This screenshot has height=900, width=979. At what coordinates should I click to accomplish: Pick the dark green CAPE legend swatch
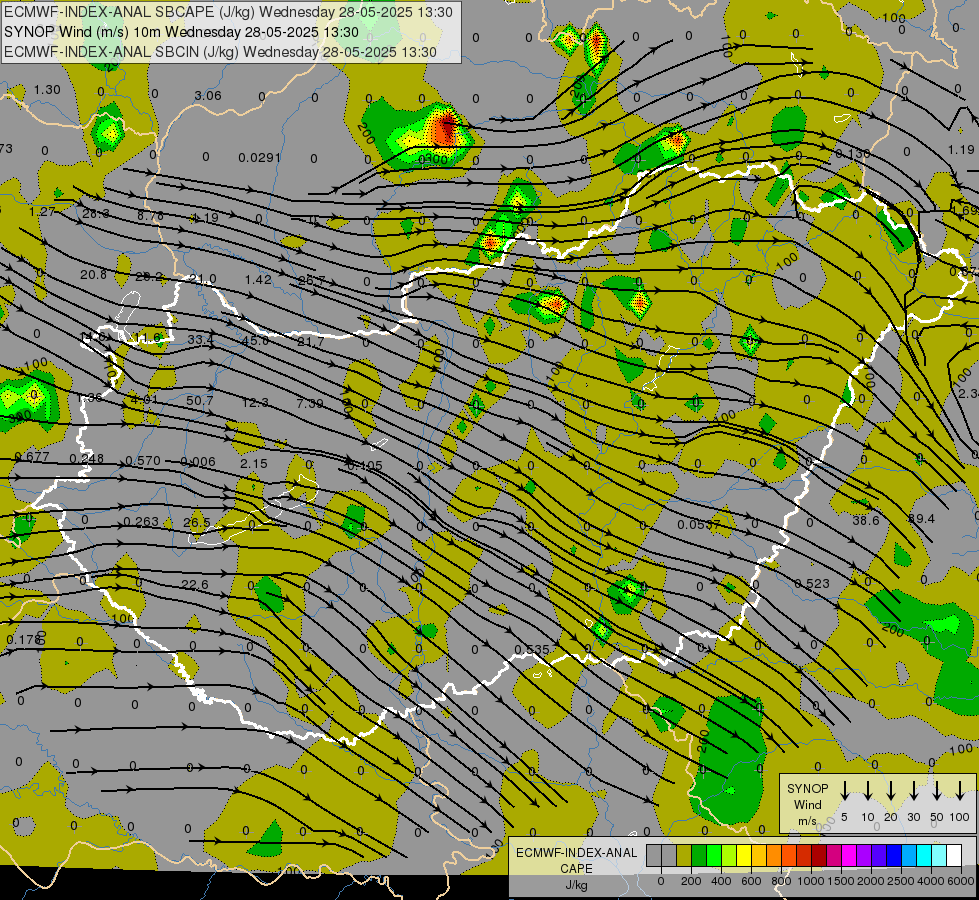point(699,856)
